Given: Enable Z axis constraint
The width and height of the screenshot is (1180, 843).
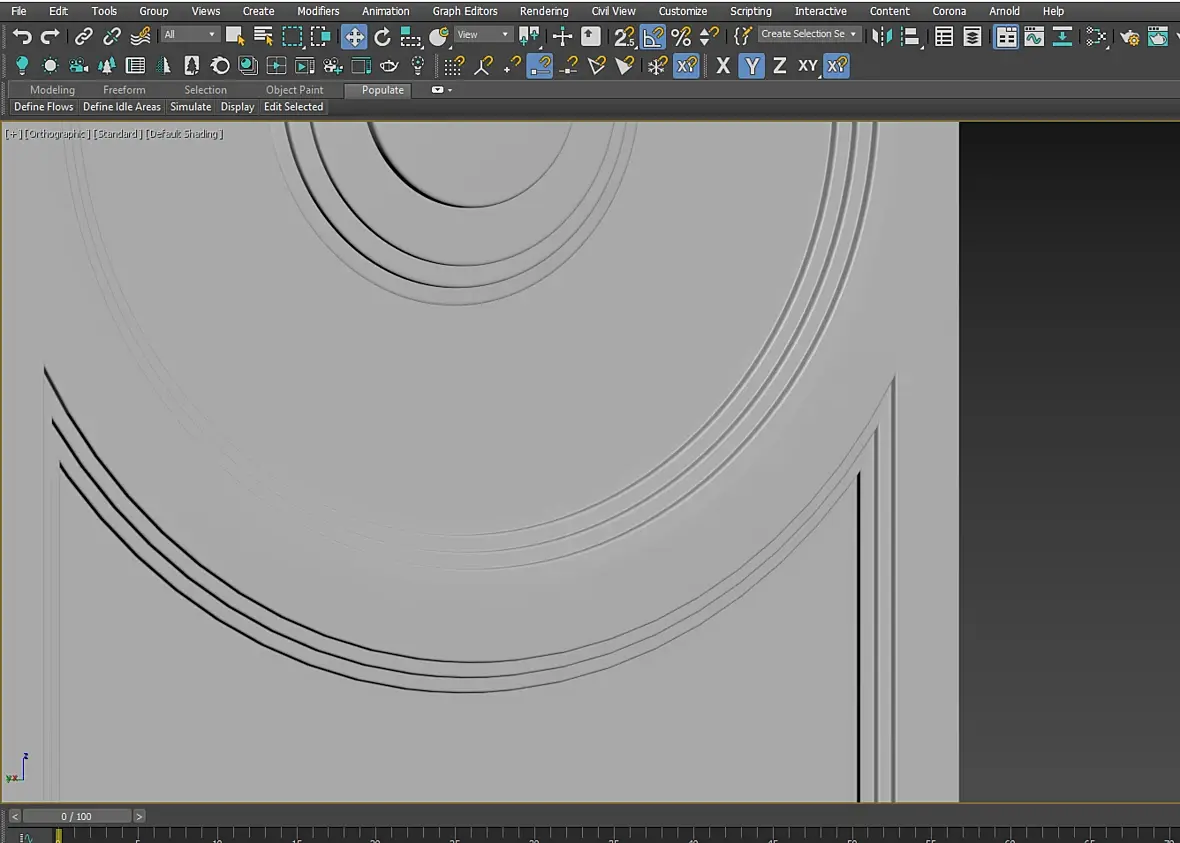Looking at the screenshot, I should [x=779, y=66].
